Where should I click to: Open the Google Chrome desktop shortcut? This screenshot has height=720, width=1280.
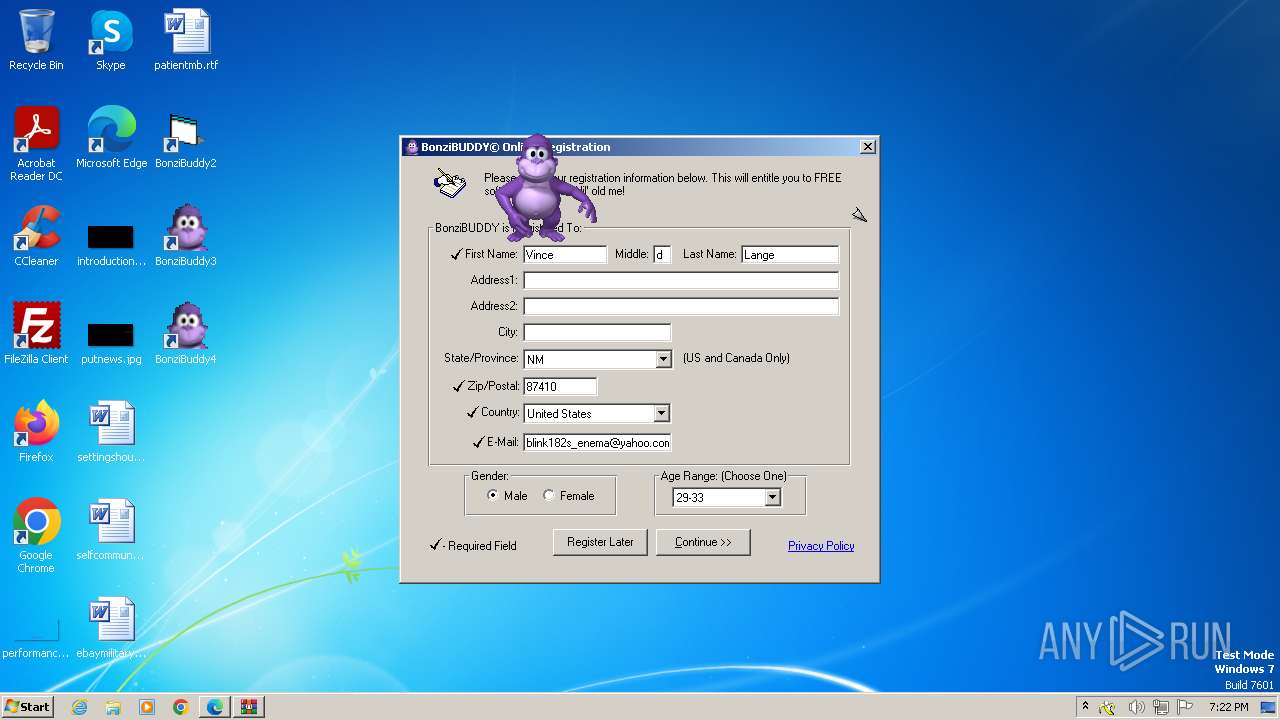point(36,535)
